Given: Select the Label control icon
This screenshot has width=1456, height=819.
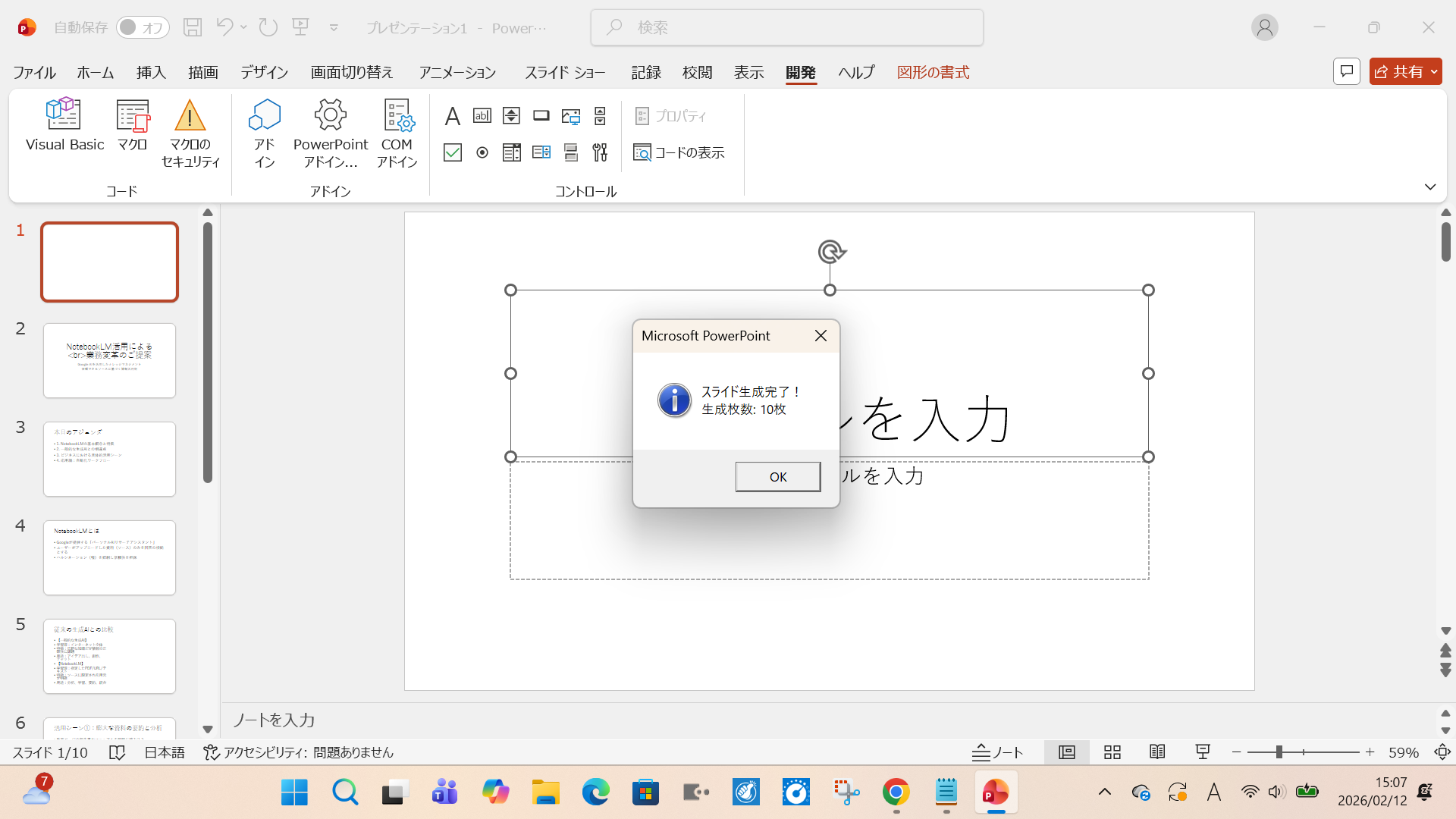Looking at the screenshot, I should [x=453, y=116].
